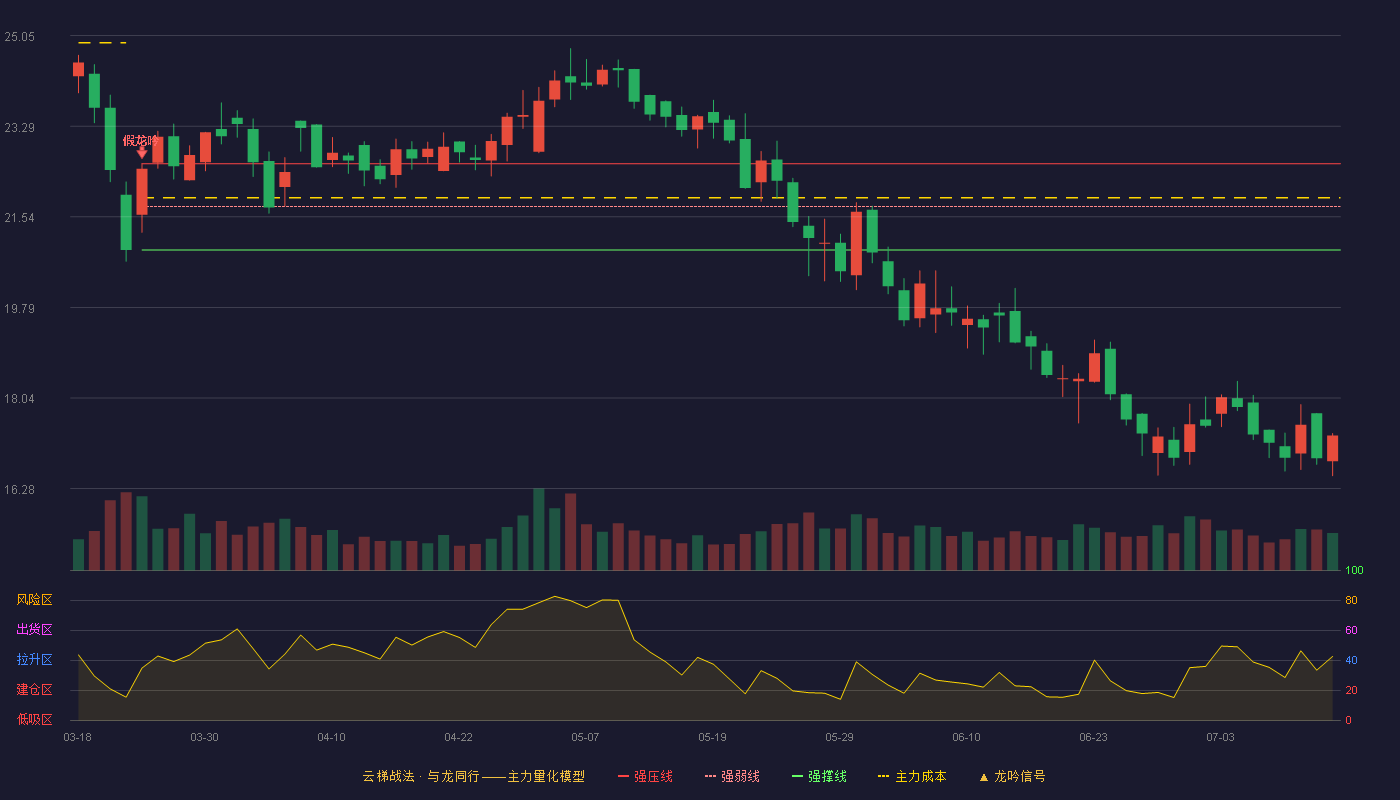This screenshot has height=800, width=1400.
Task: Click the 03-30 date label
Action: pos(204,737)
